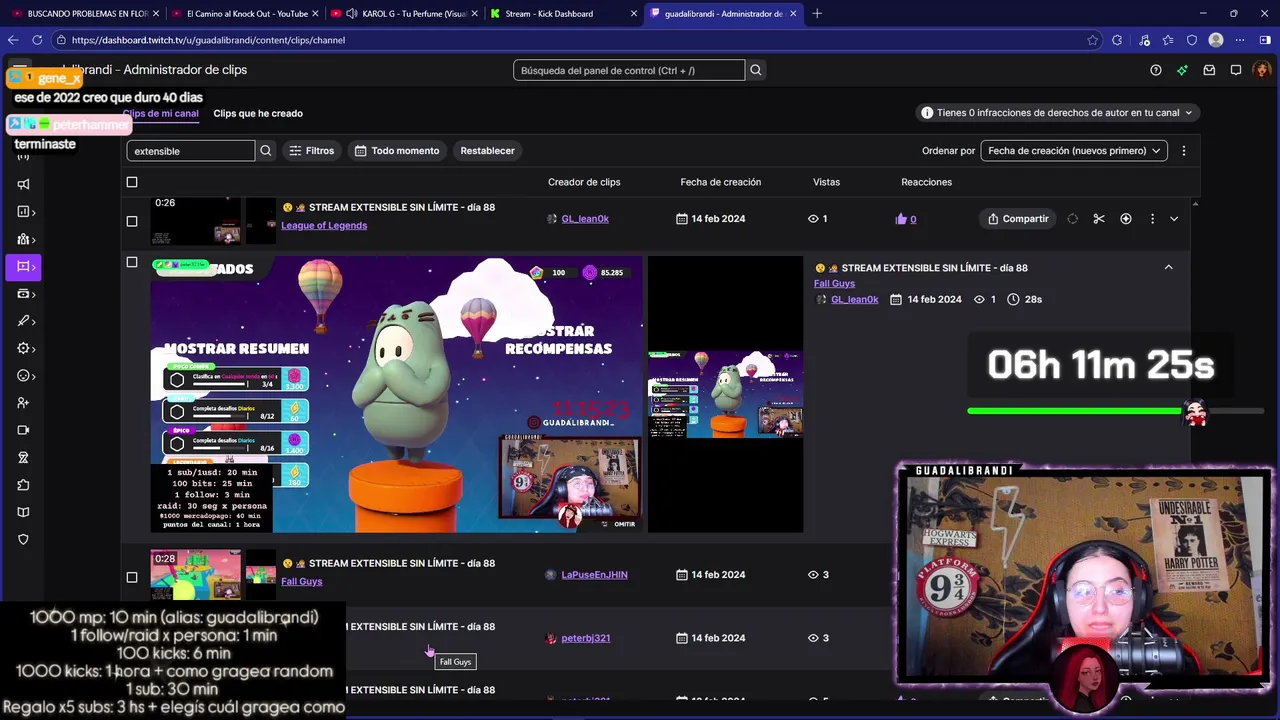Open the megaphone announcements sidebar icon
The height and width of the screenshot is (720, 1280).
pyautogui.click(x=23, y=184)
